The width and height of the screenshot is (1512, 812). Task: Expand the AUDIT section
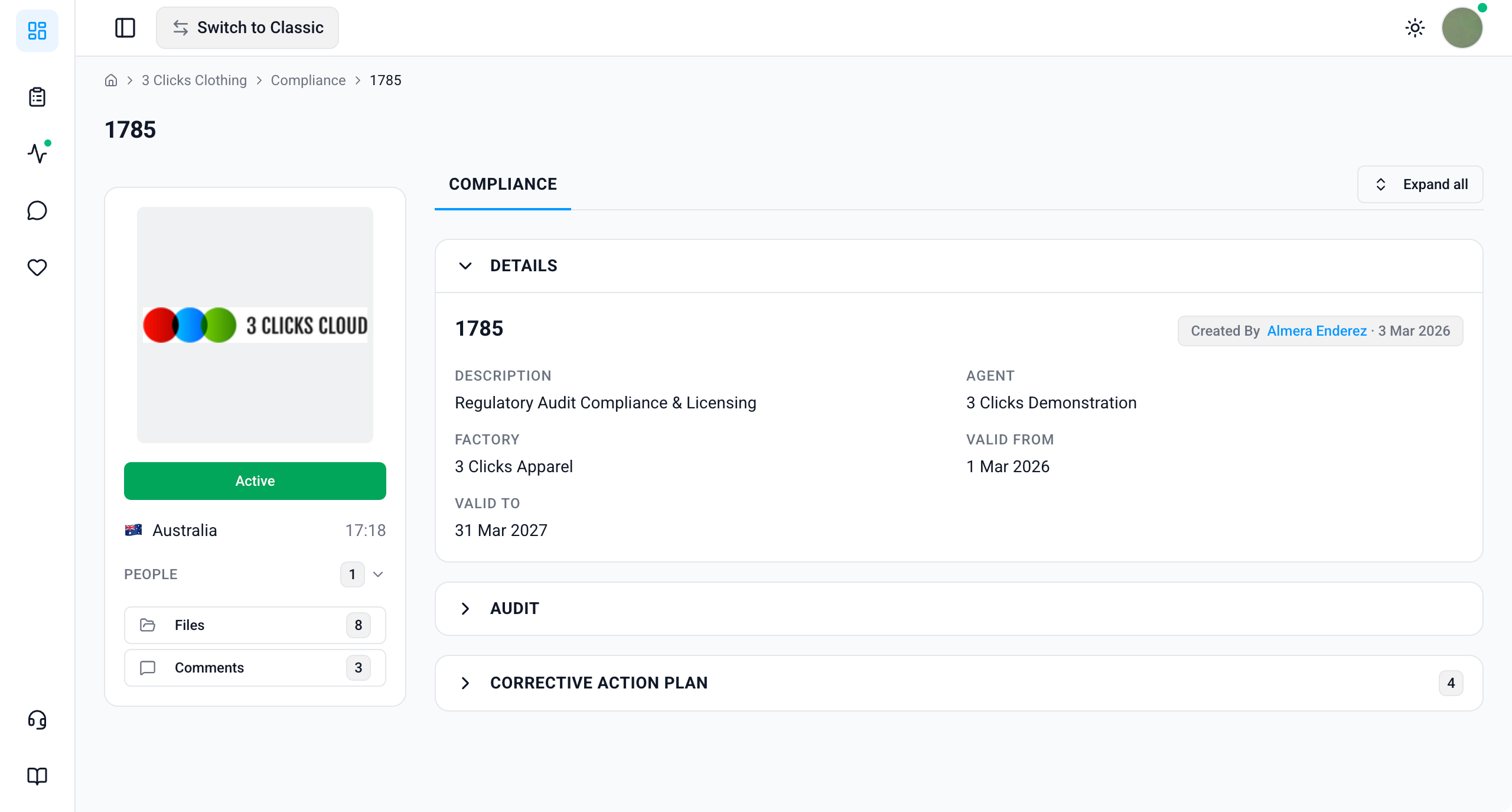[959, 609]
